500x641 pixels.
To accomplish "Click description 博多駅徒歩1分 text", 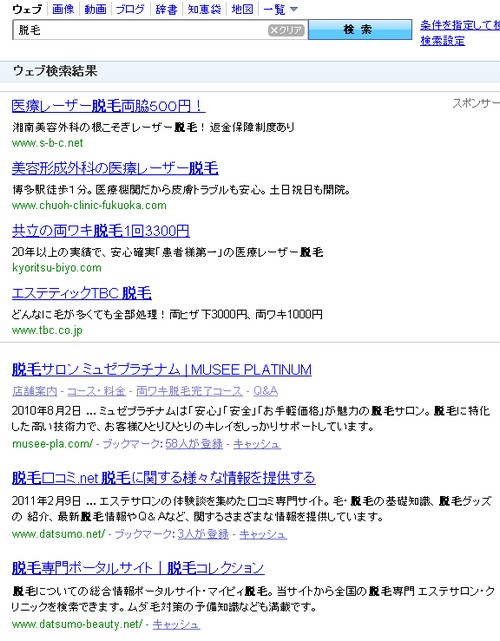I will (x=181, y=190).
